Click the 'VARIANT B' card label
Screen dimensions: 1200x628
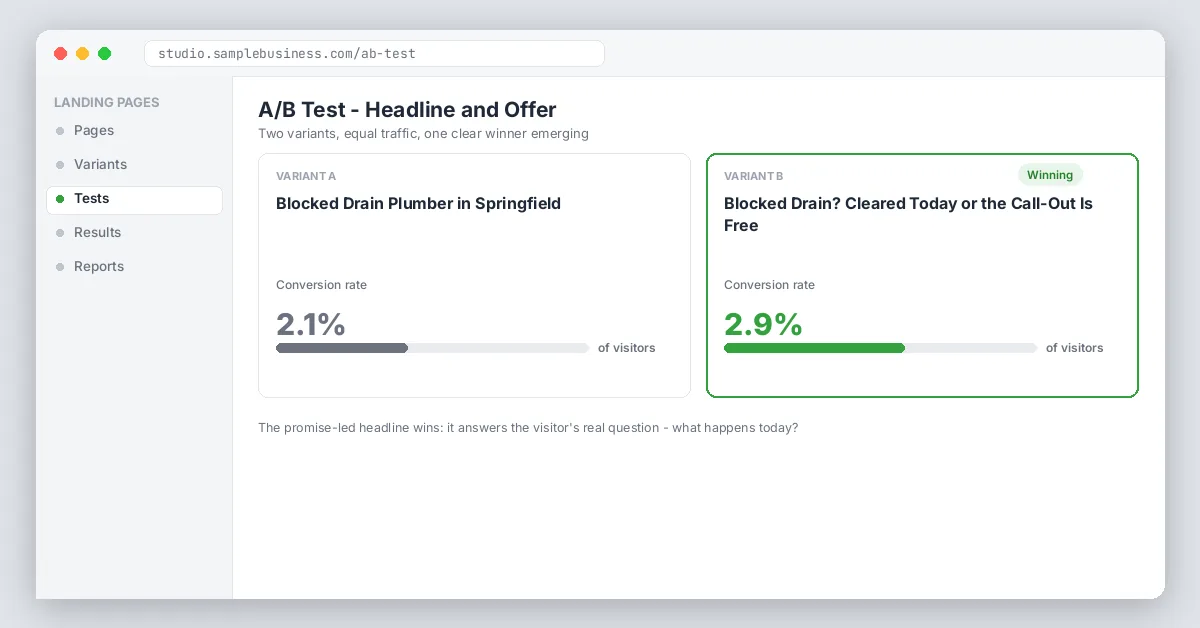pyautogui.click(x=754, y=176)
